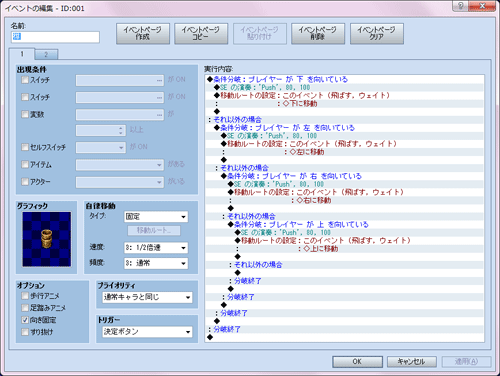The height and width of the screenshot is (376, 500).
Task: Check the 足踏みアニメ option
Action: point(25,308)
